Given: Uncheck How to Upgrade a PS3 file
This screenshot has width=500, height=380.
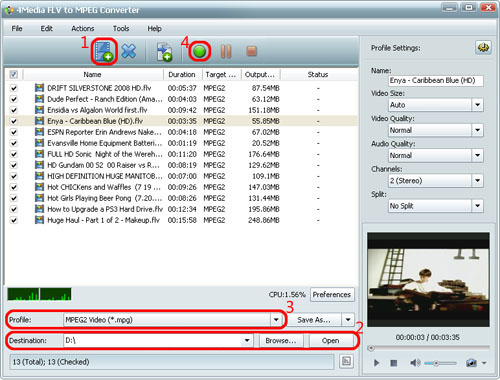Looking at the screenshot, I should (14, 209).
